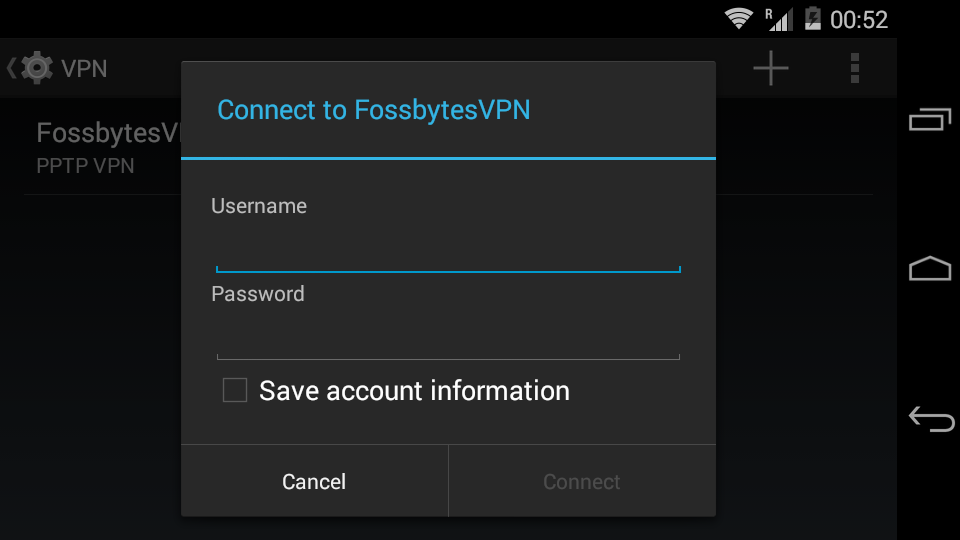This screenshot has height=540, width=960.
Task: Focus the Password input field
Action: (x=448, y=338)
